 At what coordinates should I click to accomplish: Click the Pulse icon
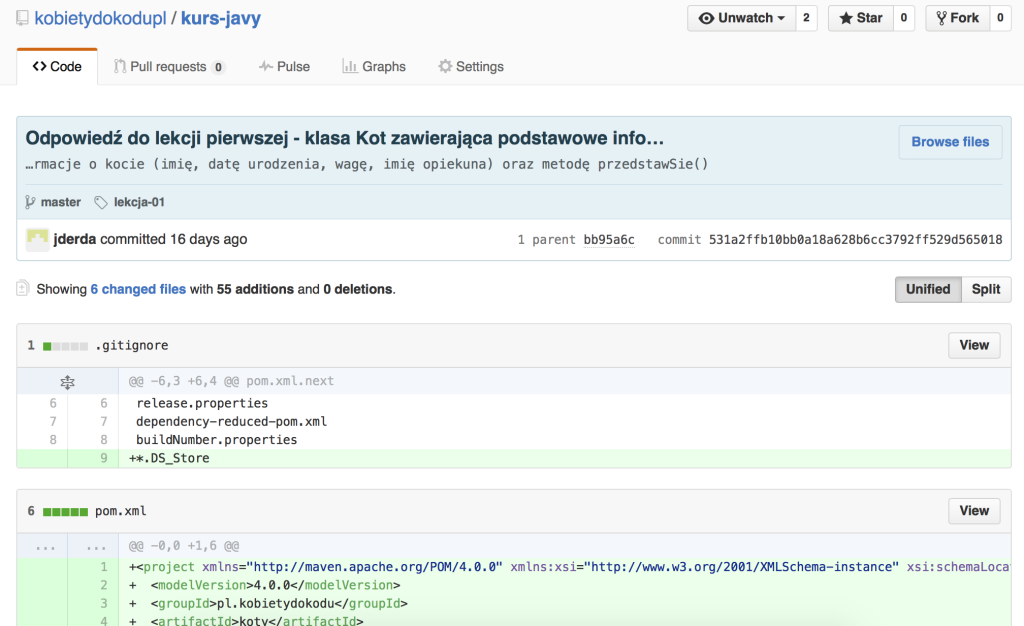[266, 66]
